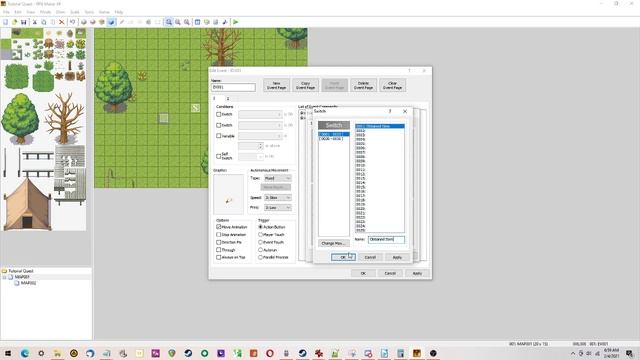This screenshot has height=360, width=640.
Task: Select the Parallel Process trigger
Action: (x=260, y=258)
